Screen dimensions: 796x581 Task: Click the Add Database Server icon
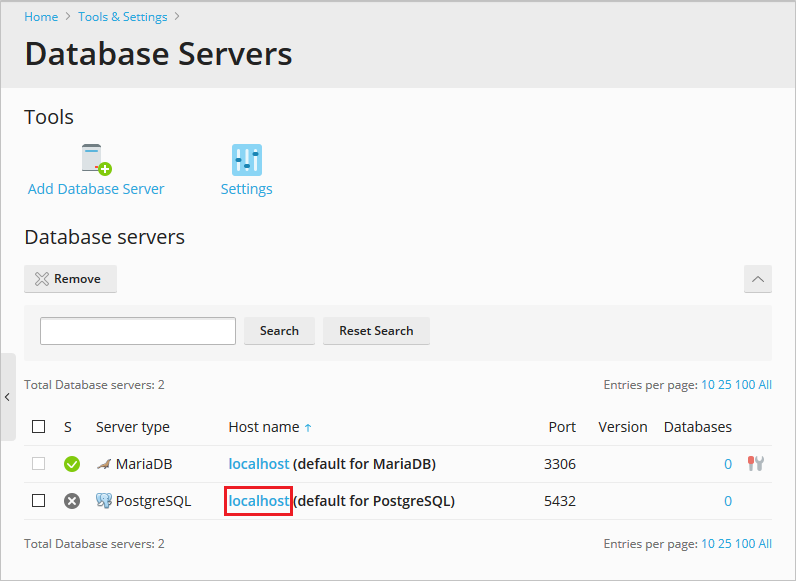[96, 160]
